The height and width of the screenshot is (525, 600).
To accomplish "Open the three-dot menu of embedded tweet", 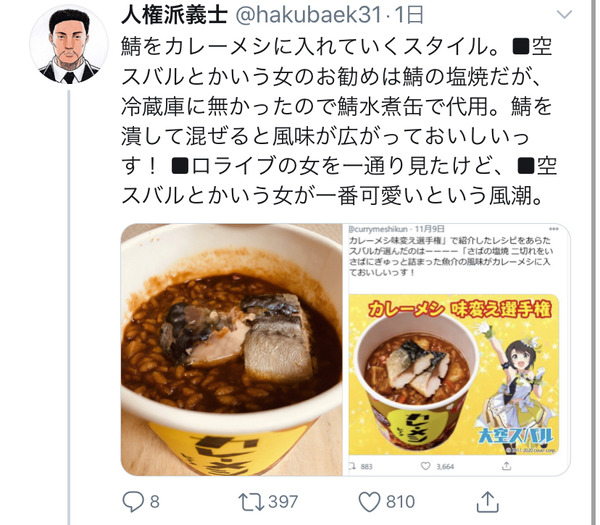I will pyautogui.click(x=553, y=229).
